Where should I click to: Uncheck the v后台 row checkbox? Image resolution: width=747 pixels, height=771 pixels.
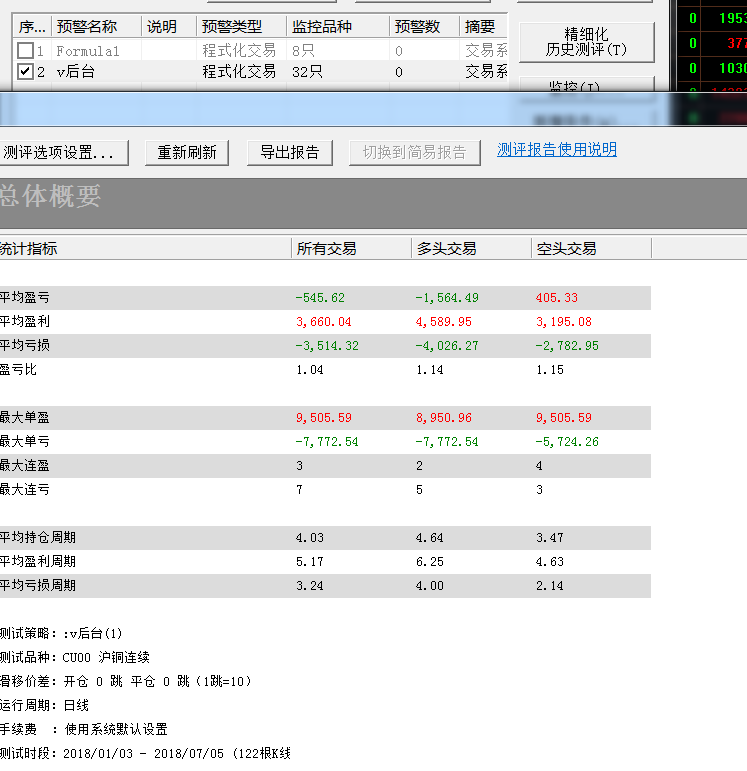click(25, 72)
